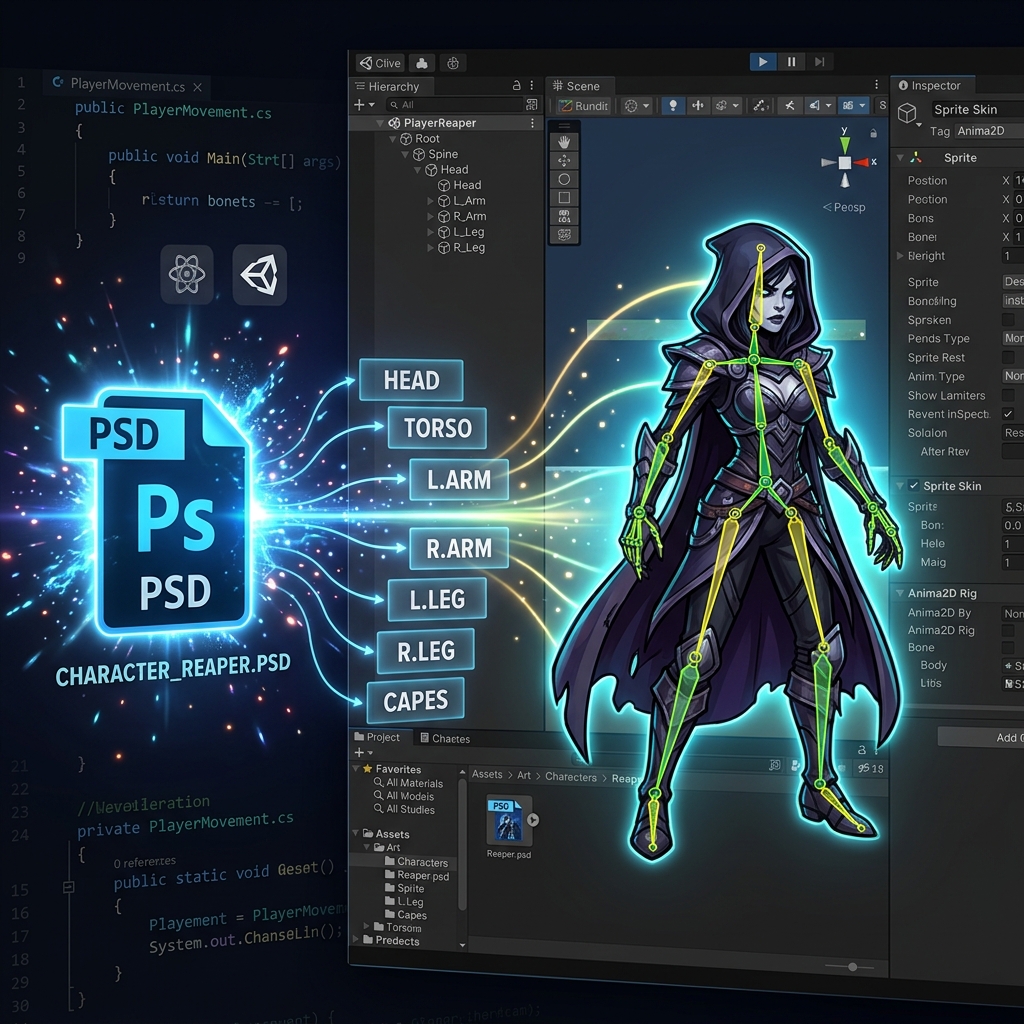
Task: Open the Scene shading mode dropdown next to Rundit
Action: coord(637,106)
